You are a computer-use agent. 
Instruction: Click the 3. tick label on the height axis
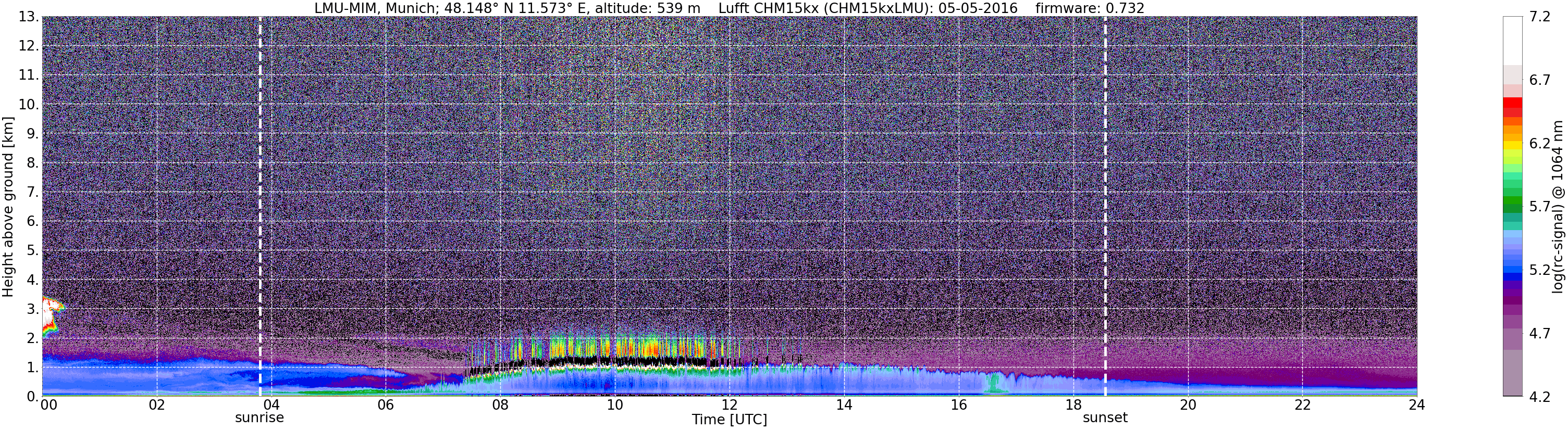(x=33, y=308)
